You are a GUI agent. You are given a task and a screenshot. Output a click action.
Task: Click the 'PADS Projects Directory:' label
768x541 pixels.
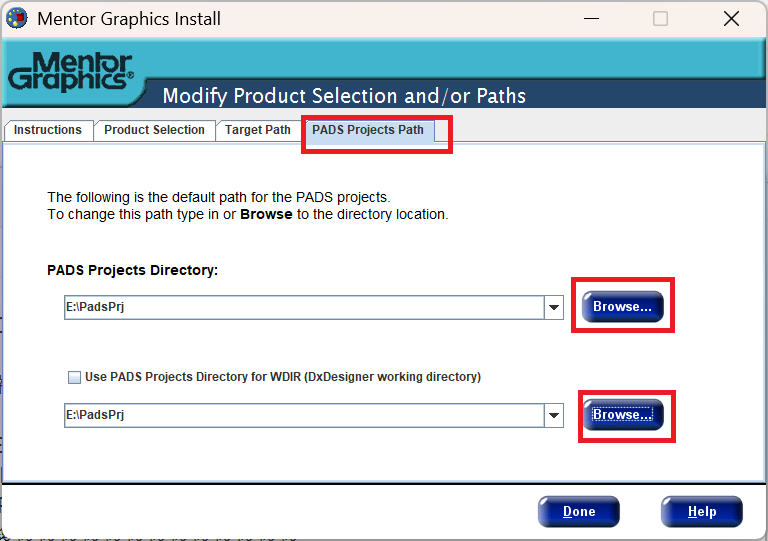pos(132,270)
